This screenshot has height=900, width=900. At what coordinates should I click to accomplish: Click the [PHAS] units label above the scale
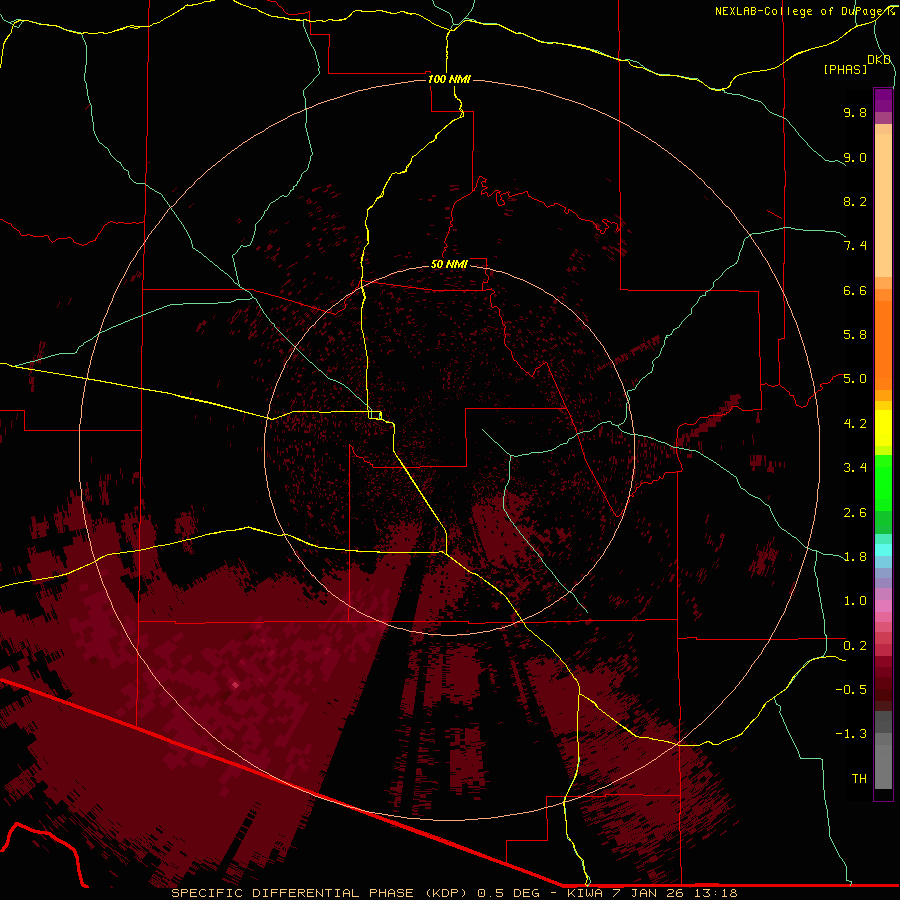coord(845,70)
